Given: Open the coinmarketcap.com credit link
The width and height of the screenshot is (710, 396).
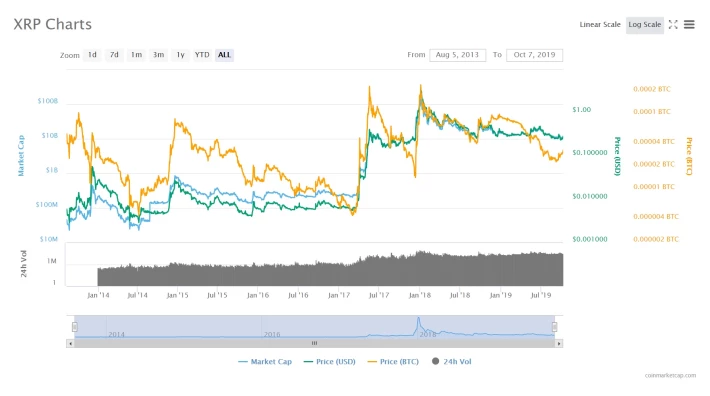Looking at the screenshot, I should coord(670,375).
